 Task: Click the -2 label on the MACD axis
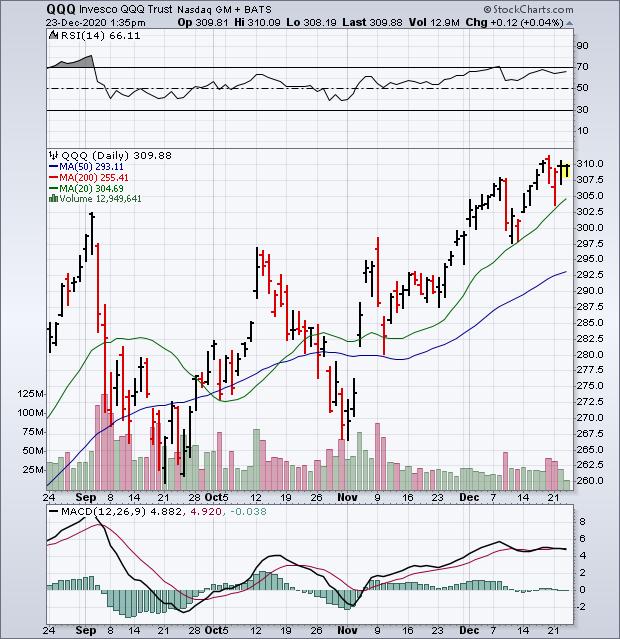click(581, 607)
